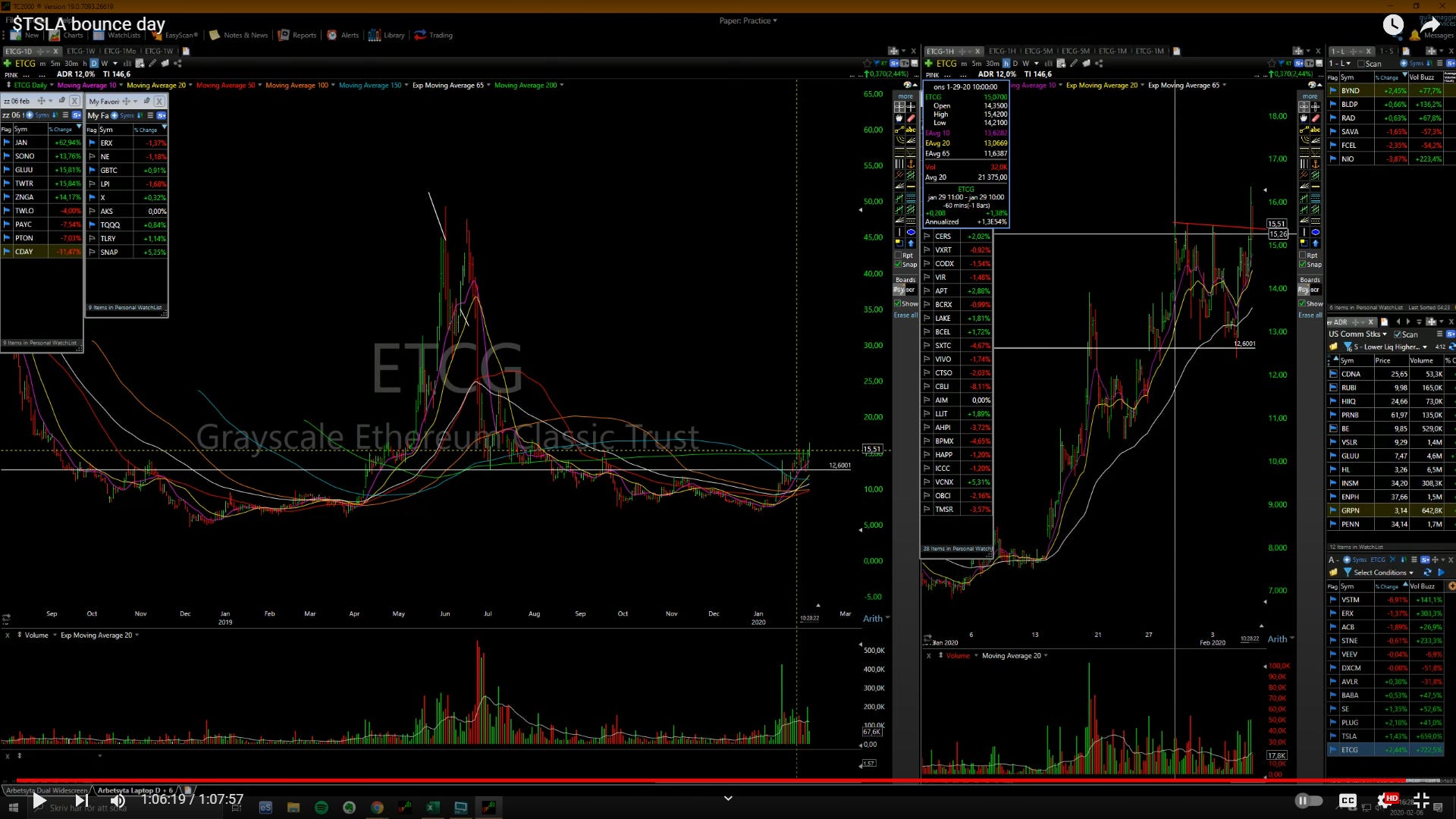Open the Charts toolbar item
1456x819 pixels.
pyautogui.click(x=67, y=35)
